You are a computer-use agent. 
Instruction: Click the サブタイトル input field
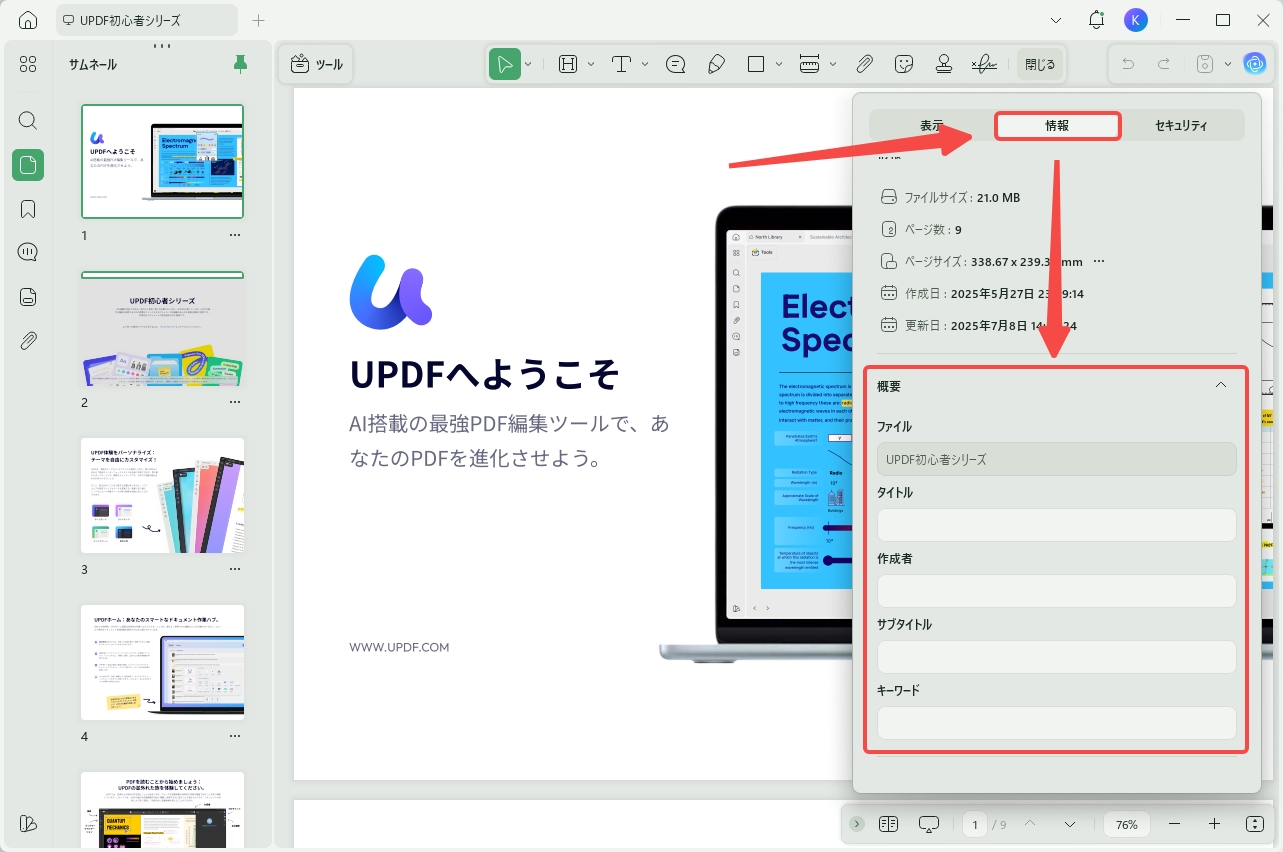tap(1056, 657)
